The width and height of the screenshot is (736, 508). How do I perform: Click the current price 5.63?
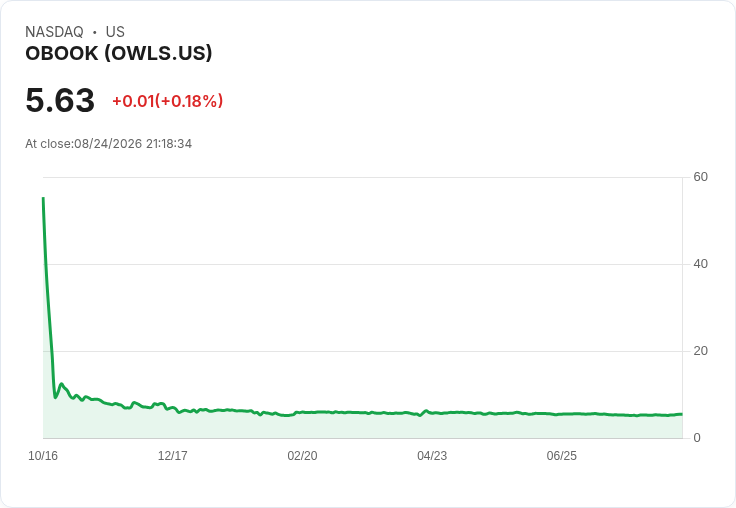pyautogui.click(x=60, y=100)
